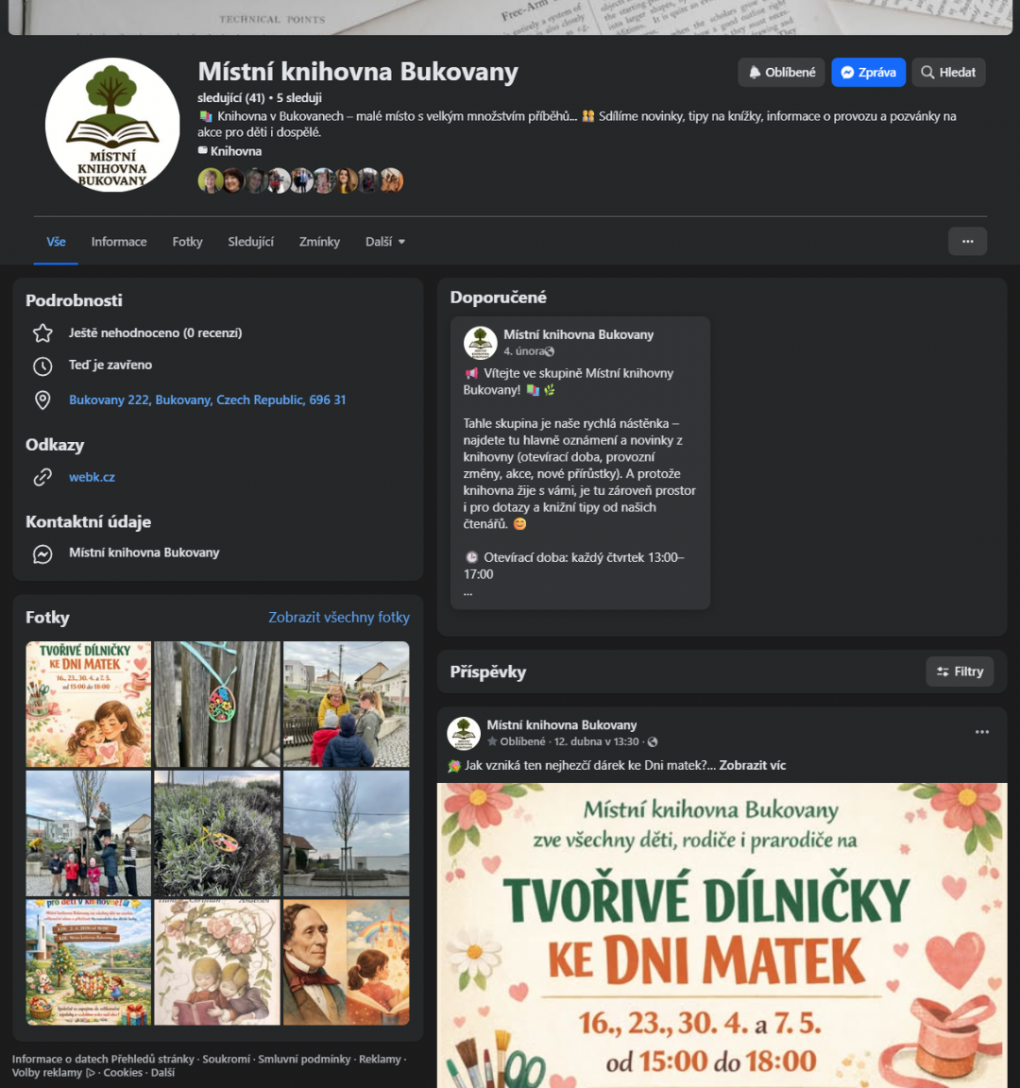Open the Smluvní podmínky footer link
This screenshot has height=1088, width=1020.
[305, 1059]
